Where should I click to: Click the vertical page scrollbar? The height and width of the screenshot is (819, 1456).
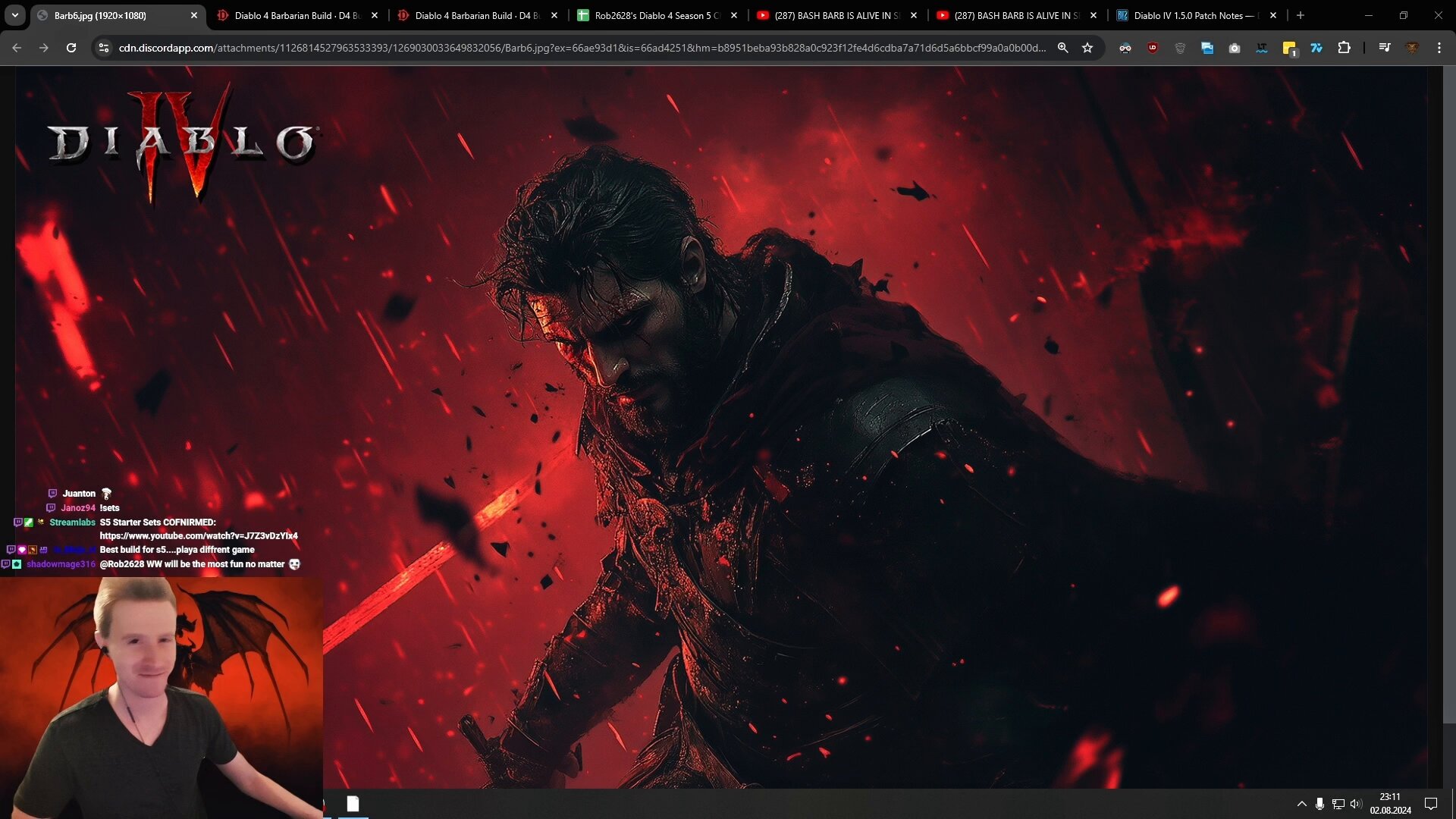click(x=1449, y=394)
